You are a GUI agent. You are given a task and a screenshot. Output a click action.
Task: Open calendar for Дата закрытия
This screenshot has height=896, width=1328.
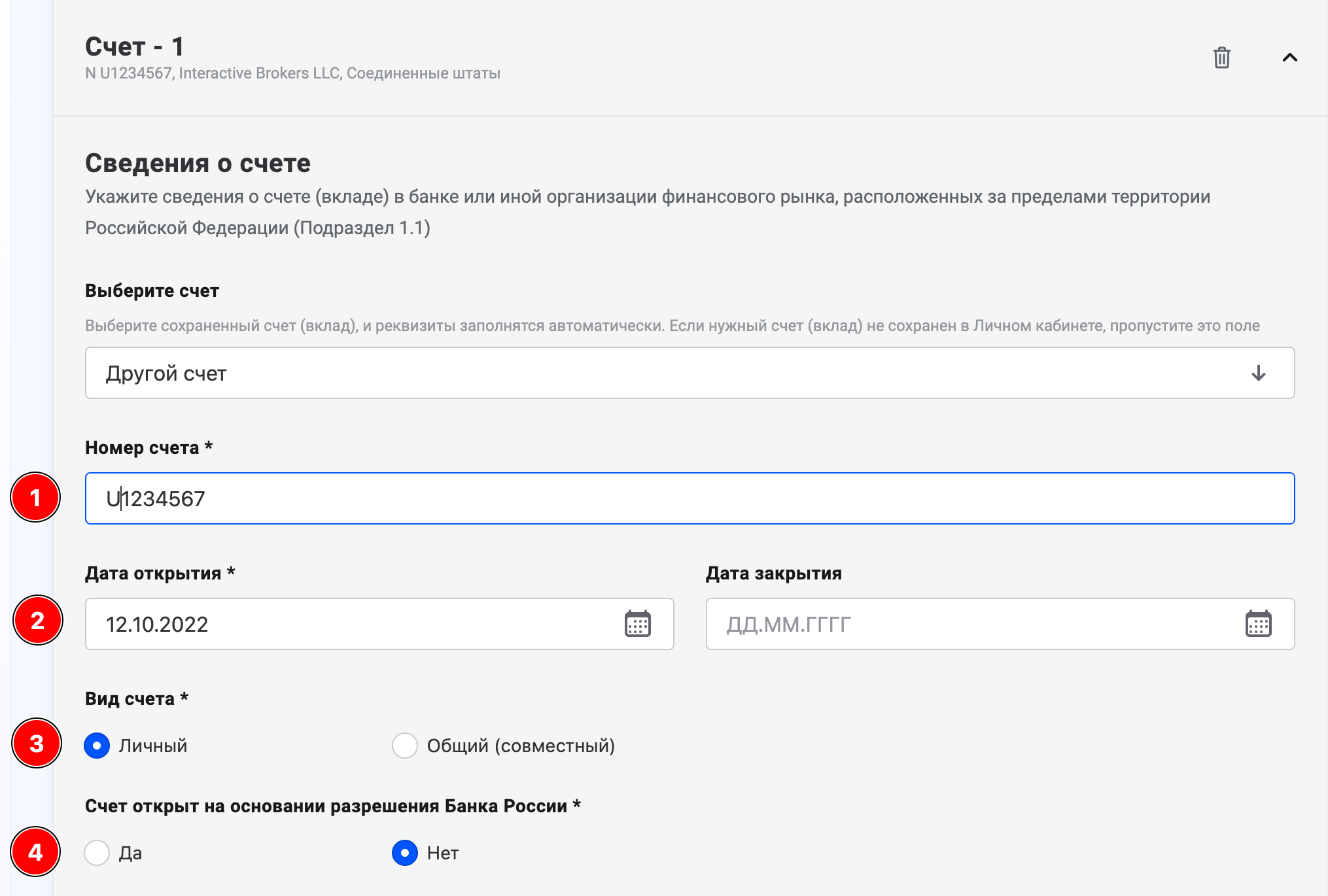pyautogui.click(x=1258, y=624)
